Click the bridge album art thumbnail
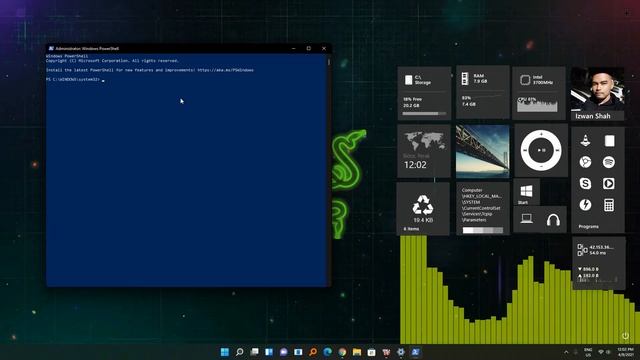640x360 pixels. tap(482, 151)
